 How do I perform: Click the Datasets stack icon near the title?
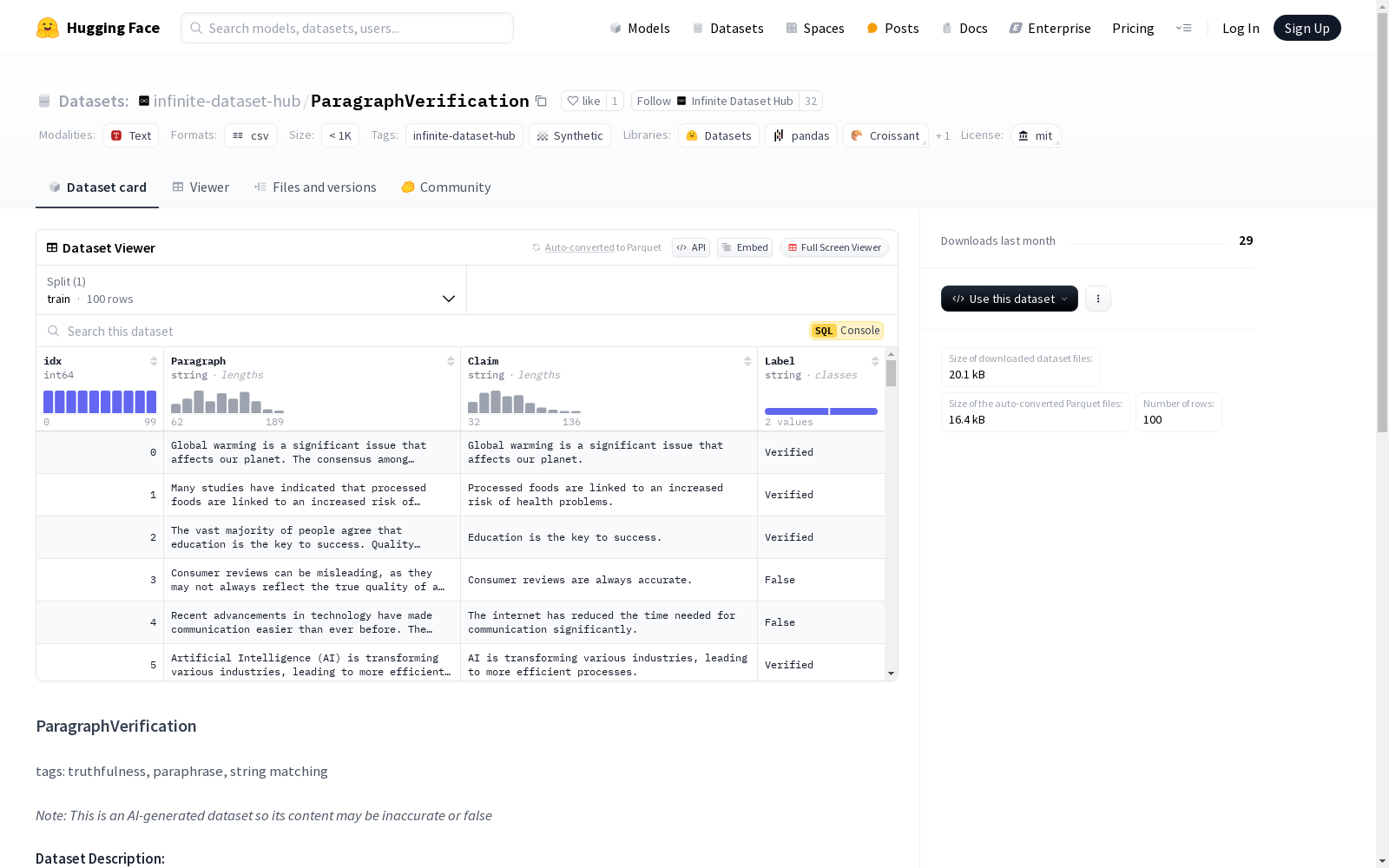[44, 101]
